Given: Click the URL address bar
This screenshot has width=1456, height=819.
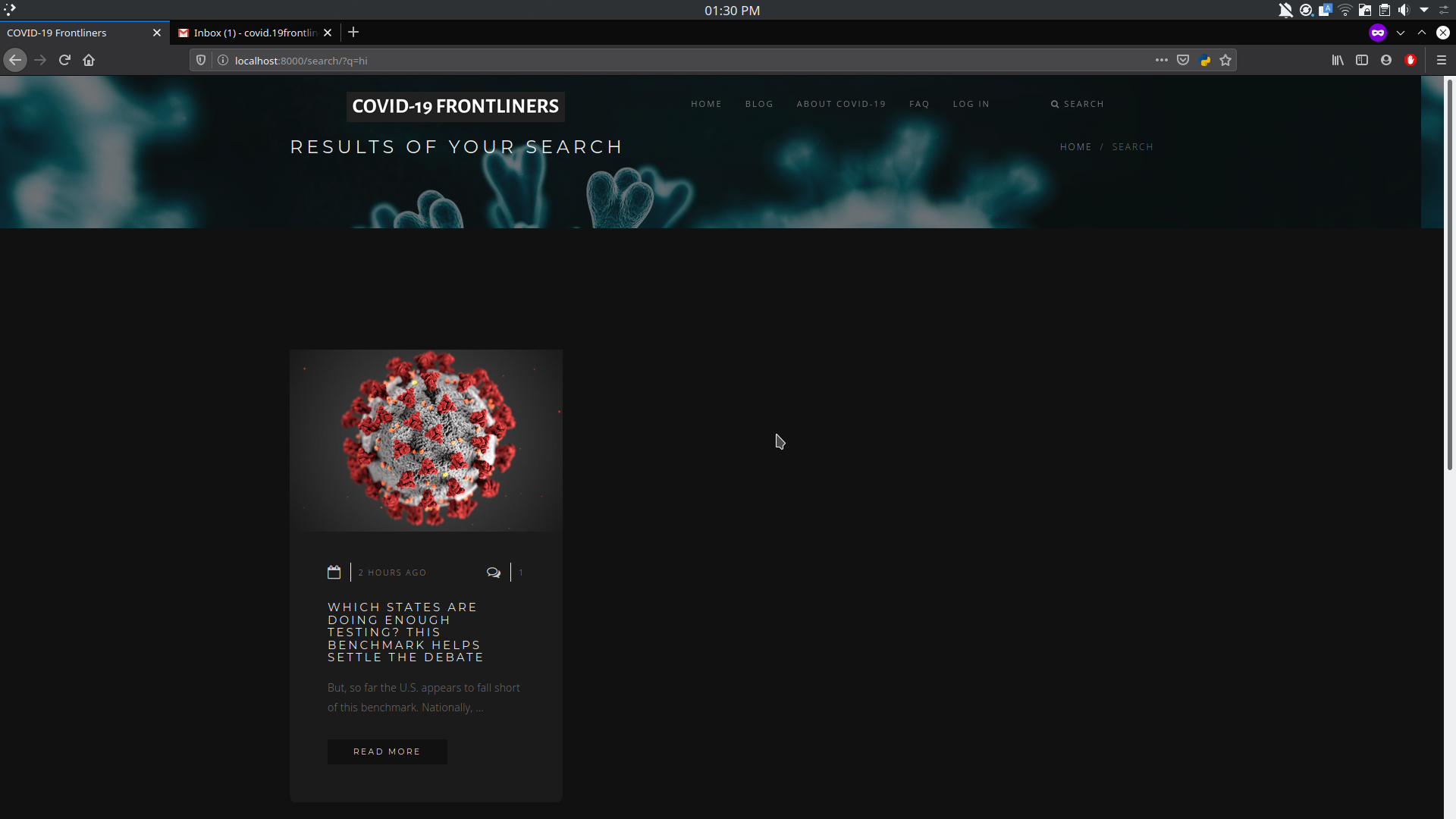Looking at the screenshot, I should (682, 60).
